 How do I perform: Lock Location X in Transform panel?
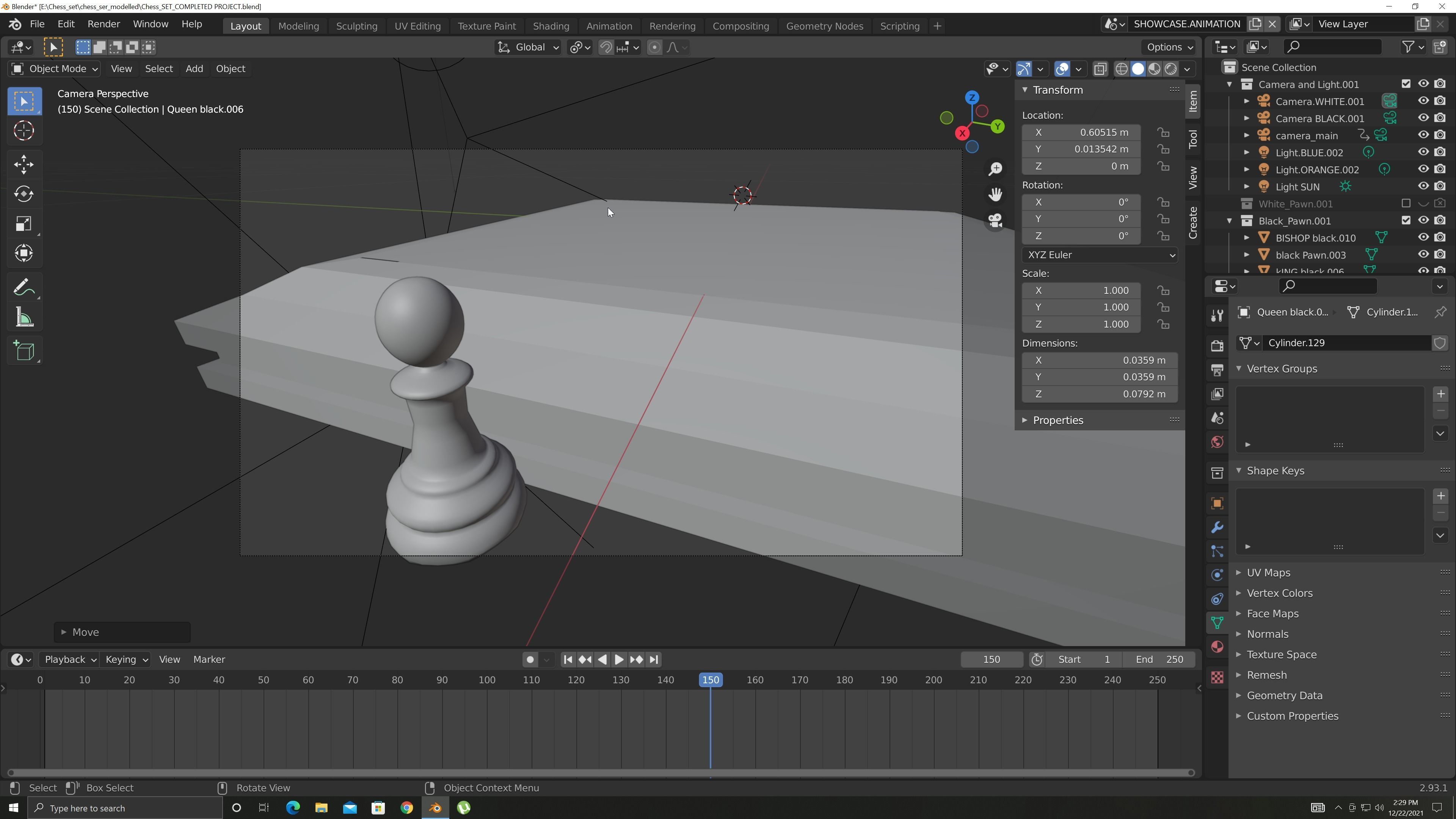(x=1163, y=132)
